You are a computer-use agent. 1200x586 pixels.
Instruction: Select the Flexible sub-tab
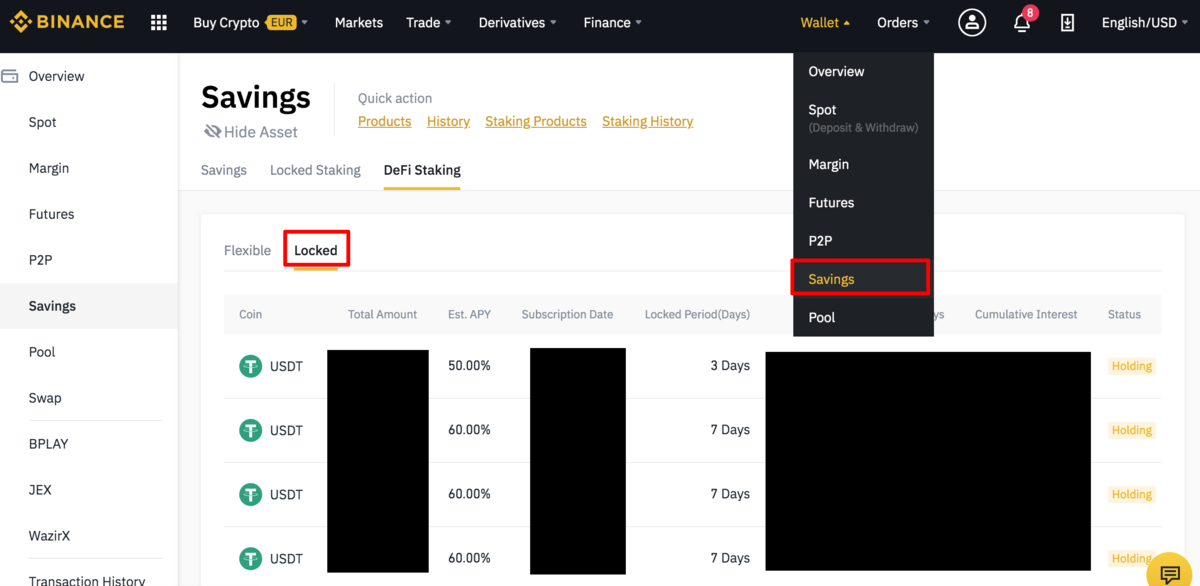(247, 250)
